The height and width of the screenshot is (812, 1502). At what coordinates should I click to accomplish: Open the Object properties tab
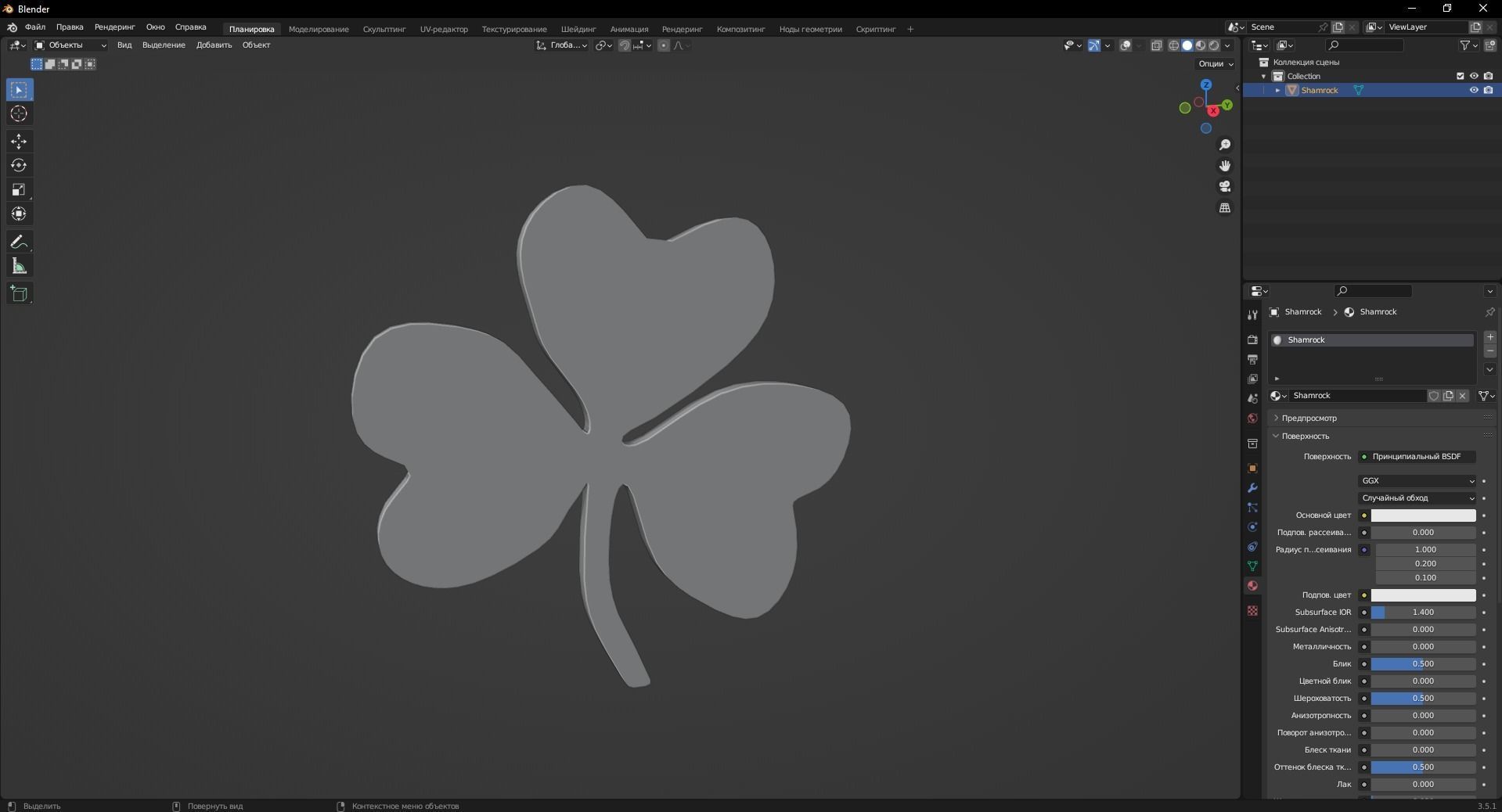1252,469
